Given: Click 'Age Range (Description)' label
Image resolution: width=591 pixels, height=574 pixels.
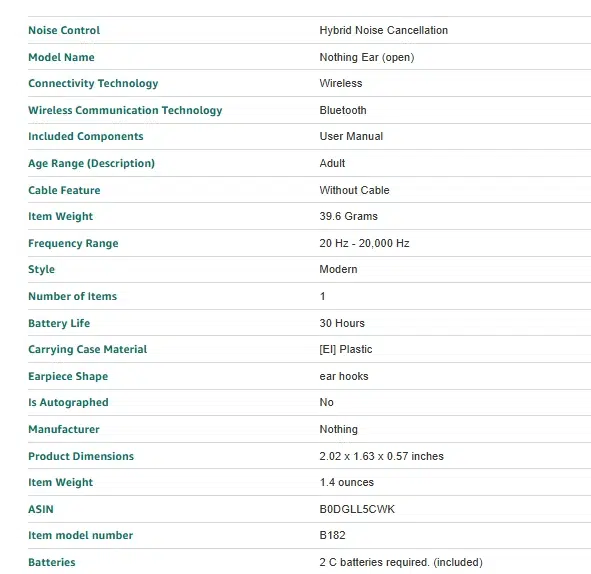Looking at the screenshot, I should click(x=92, y=164).
